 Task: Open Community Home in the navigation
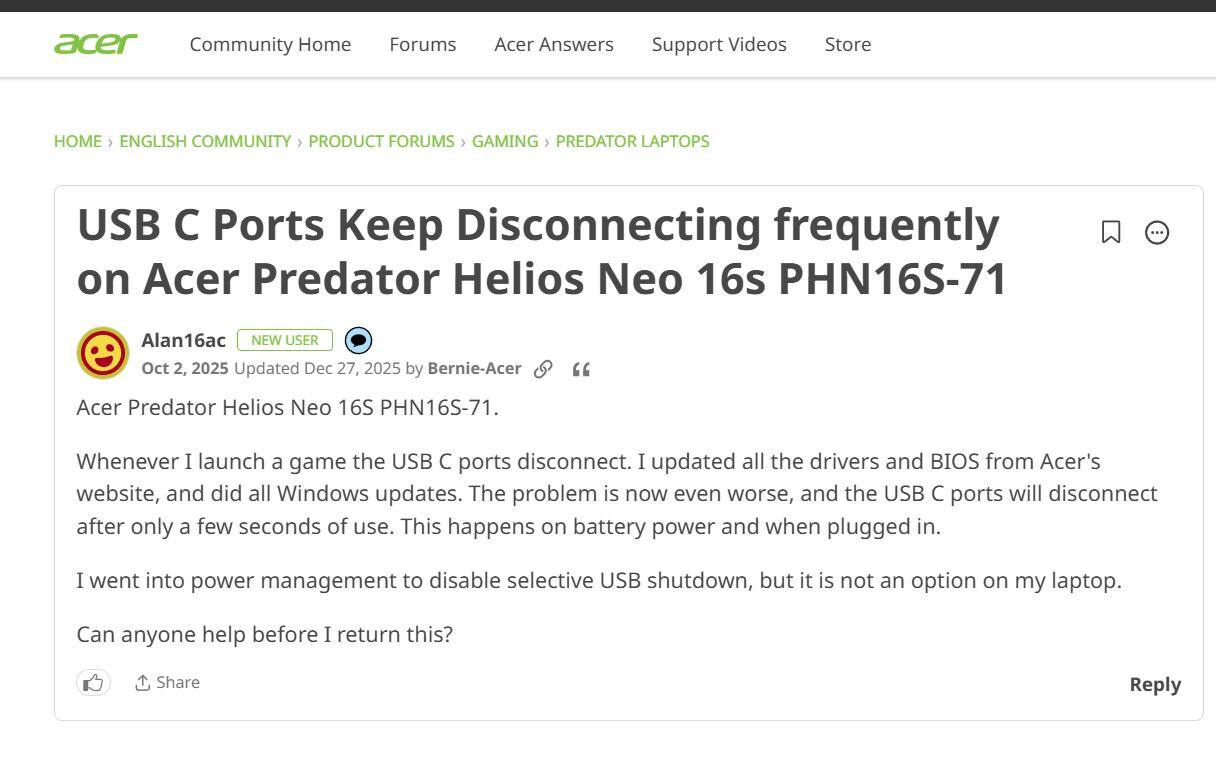(x=270, y=44)
